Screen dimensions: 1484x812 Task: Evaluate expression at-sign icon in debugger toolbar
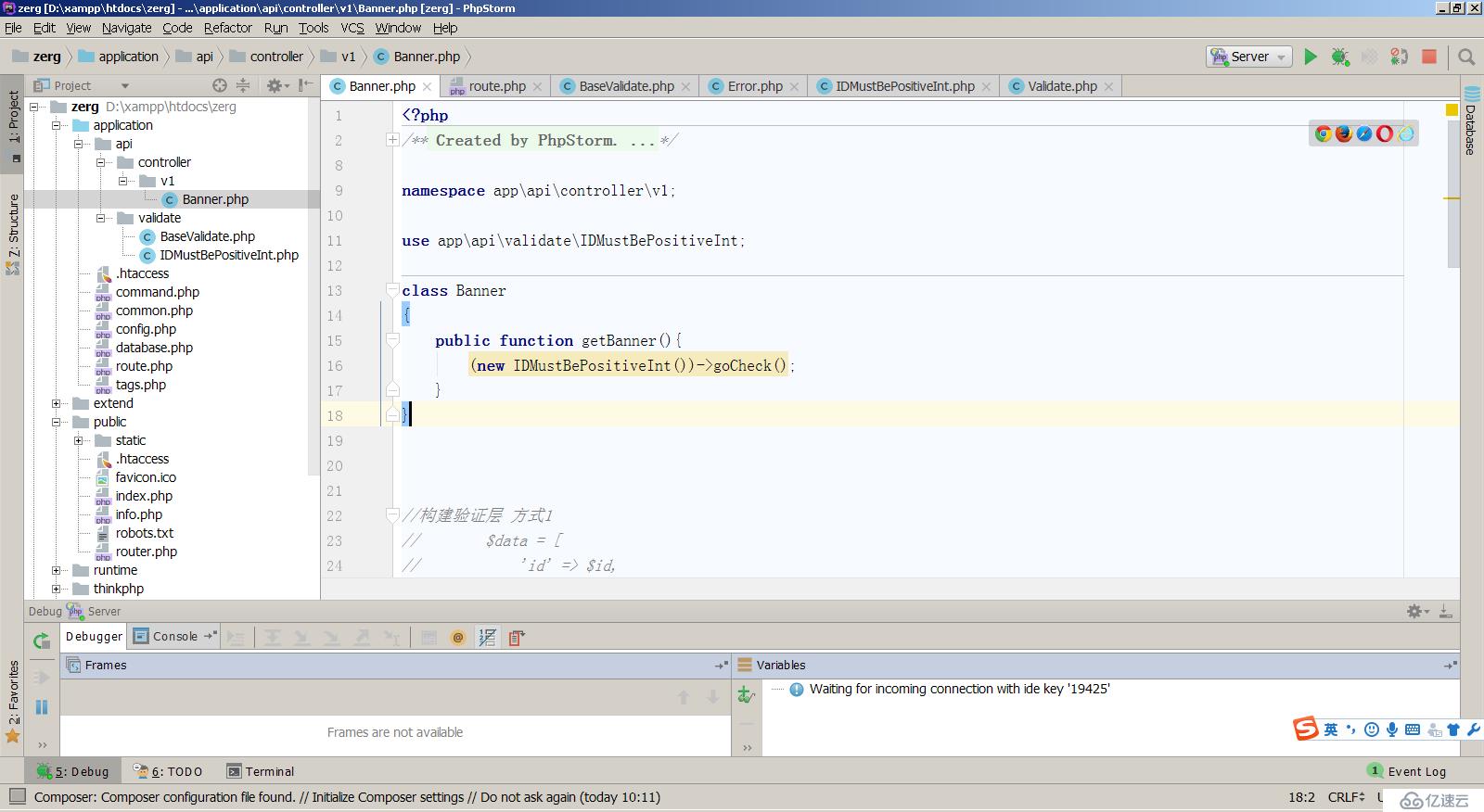457,638
